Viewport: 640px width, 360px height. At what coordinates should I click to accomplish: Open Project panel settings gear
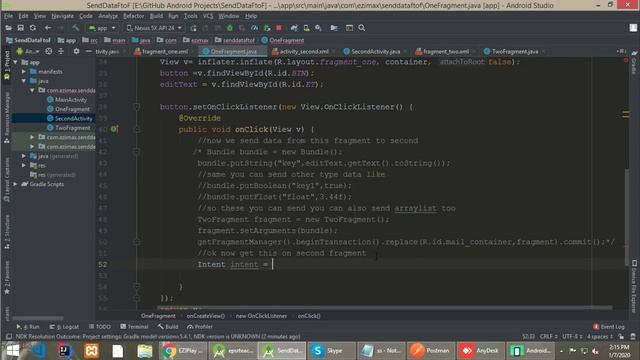pyautogui.click(x=76, y=51)
